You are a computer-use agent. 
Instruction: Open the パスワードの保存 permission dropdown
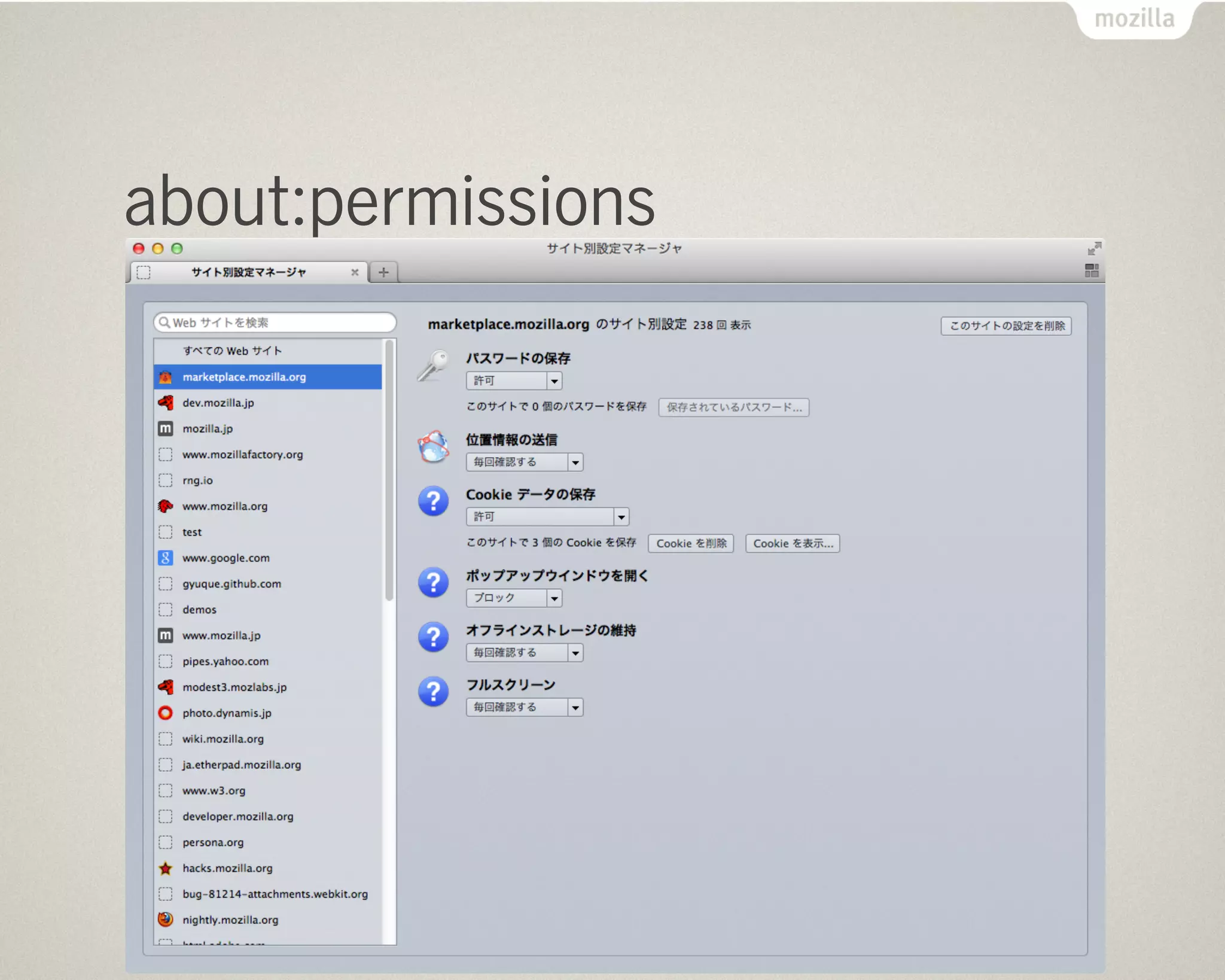point(514,381)
